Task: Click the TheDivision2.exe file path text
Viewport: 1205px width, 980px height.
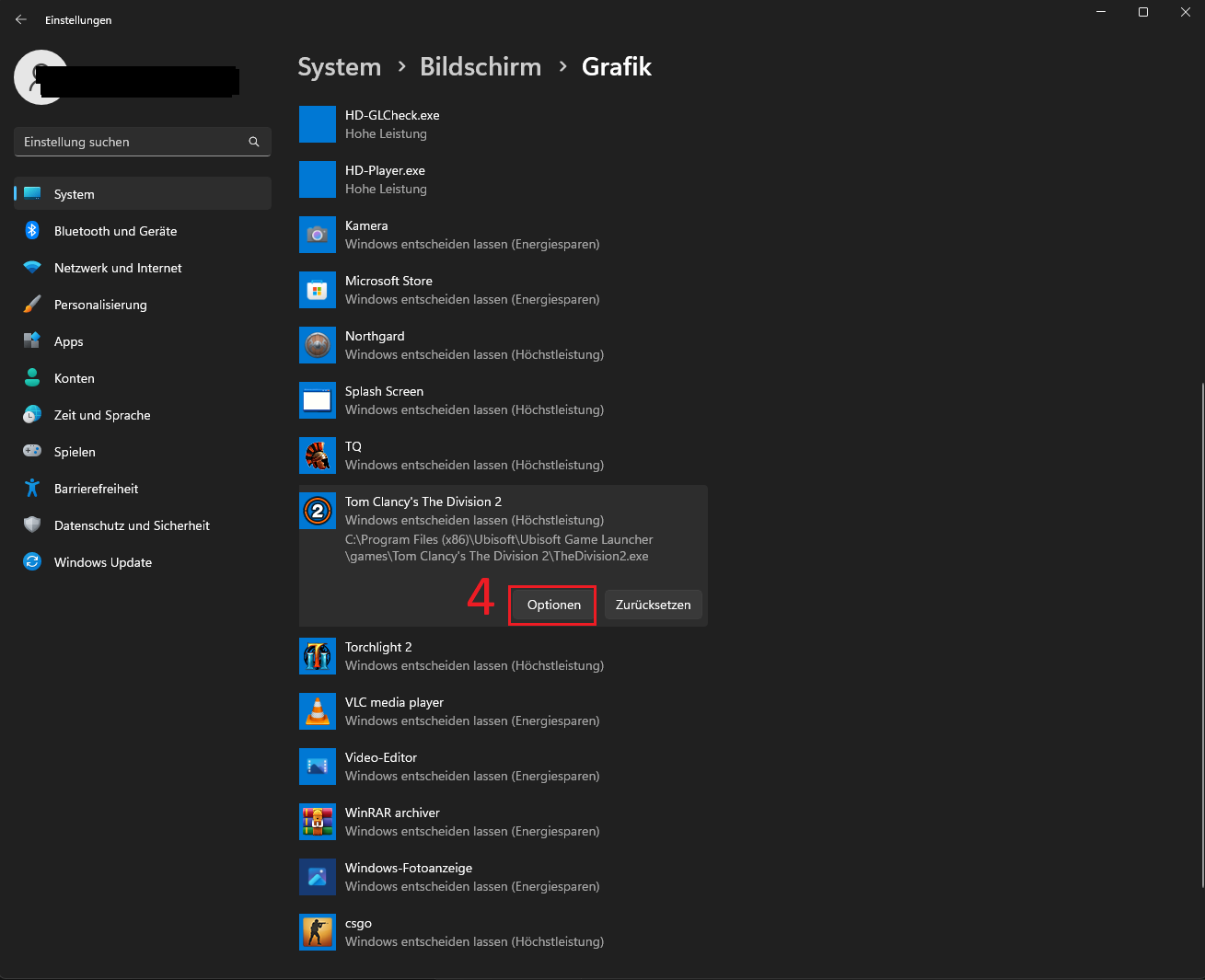Action: [499, 548]
